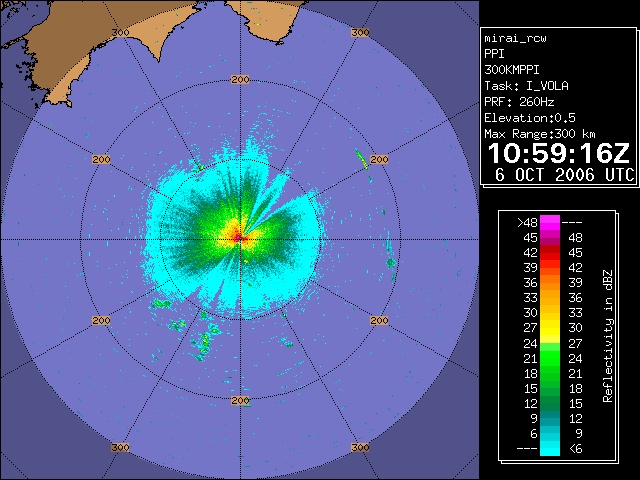Screen dimensions: 640x480
Task: Click the red echo core at radar center
Action: (238, 238)
